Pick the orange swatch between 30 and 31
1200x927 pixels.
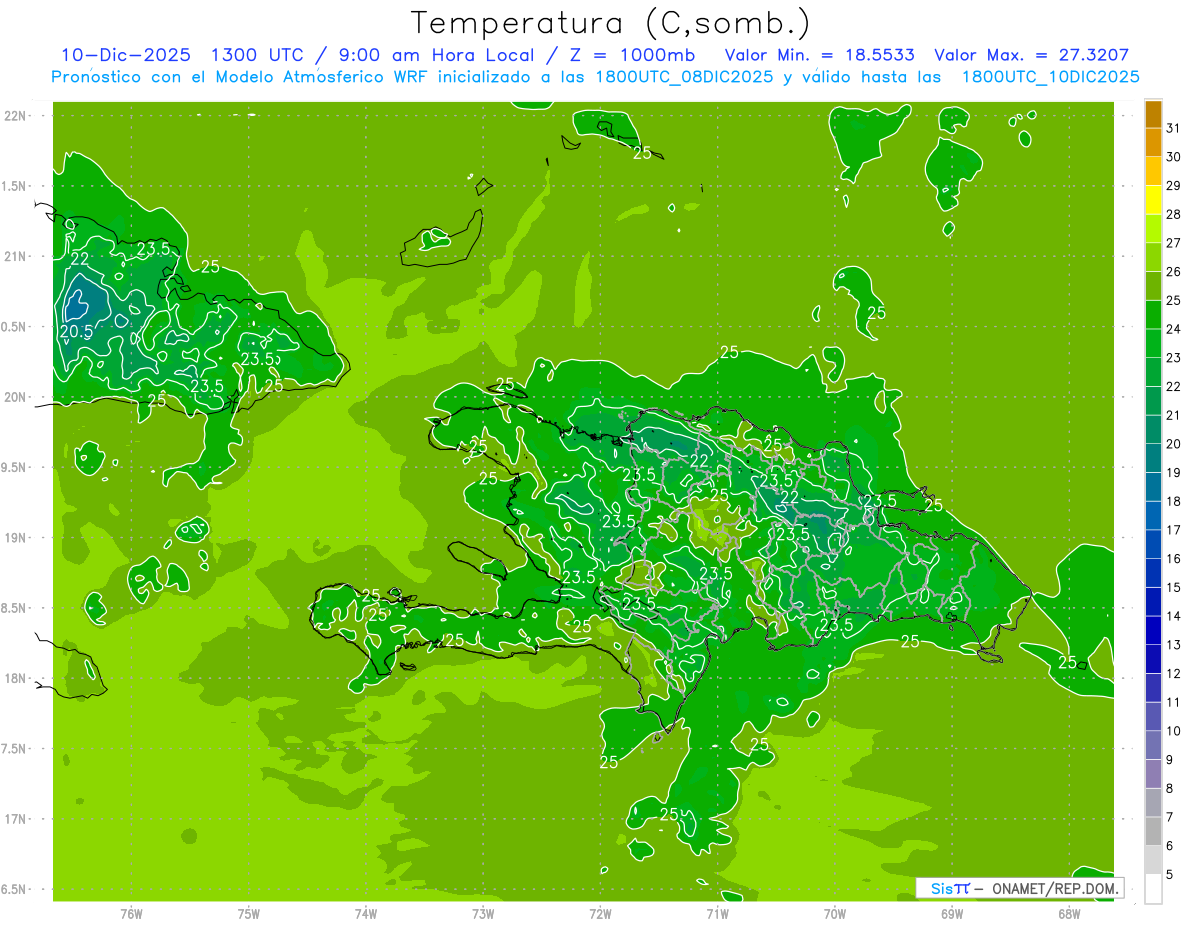click(x=1153, y=143)
